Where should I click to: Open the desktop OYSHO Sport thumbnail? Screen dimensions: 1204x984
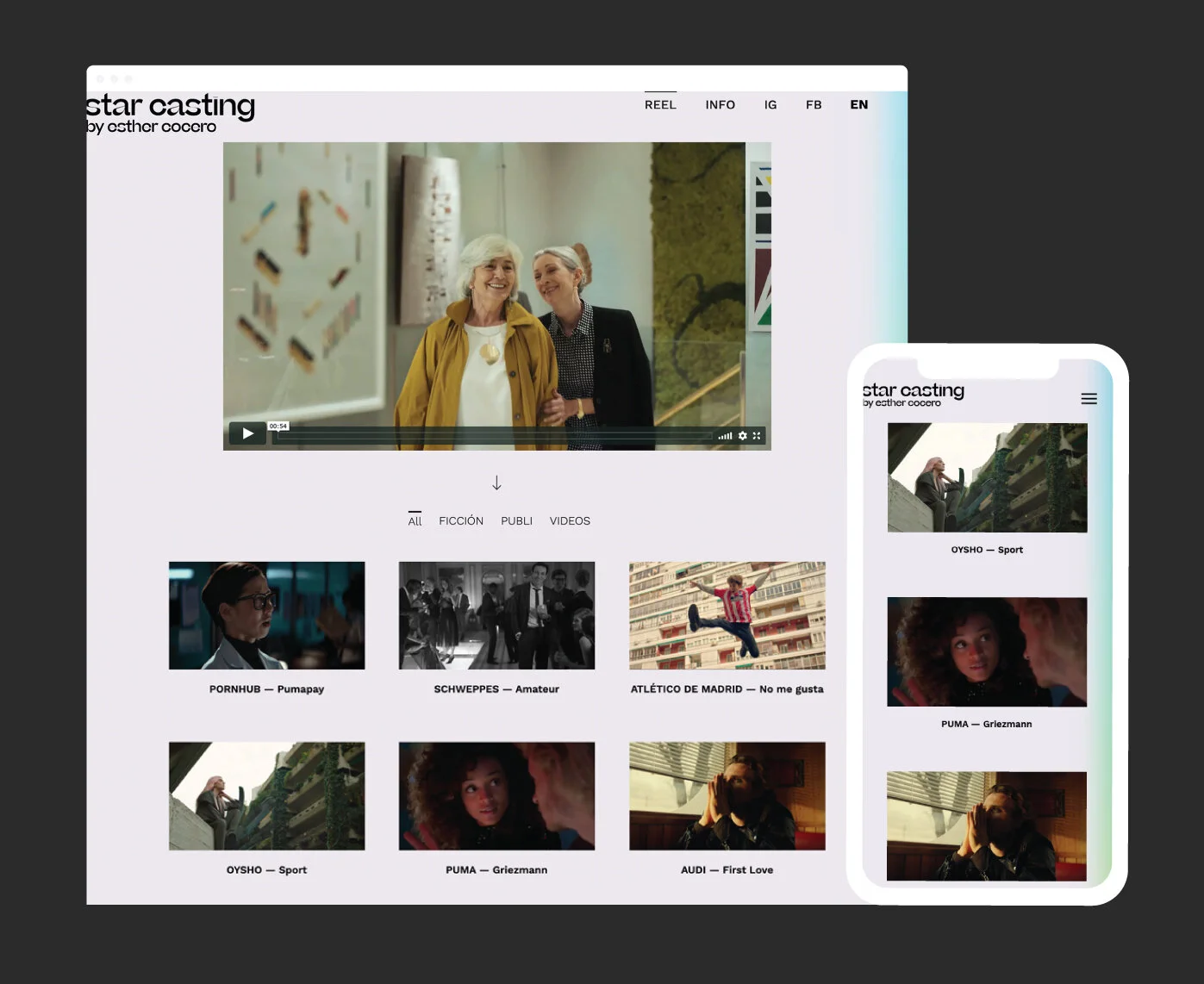point(267,796)
